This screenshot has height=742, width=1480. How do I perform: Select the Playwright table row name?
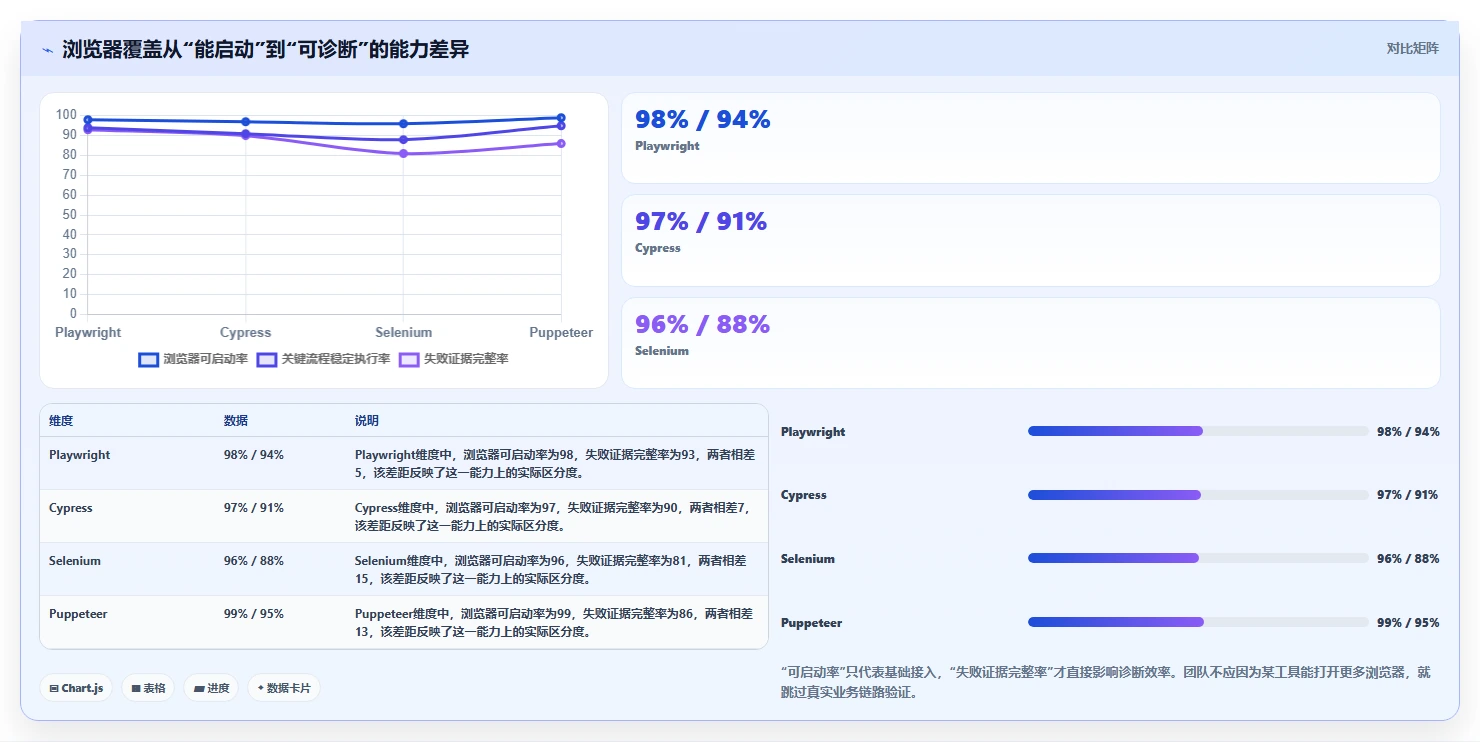(x=80, y=455)
